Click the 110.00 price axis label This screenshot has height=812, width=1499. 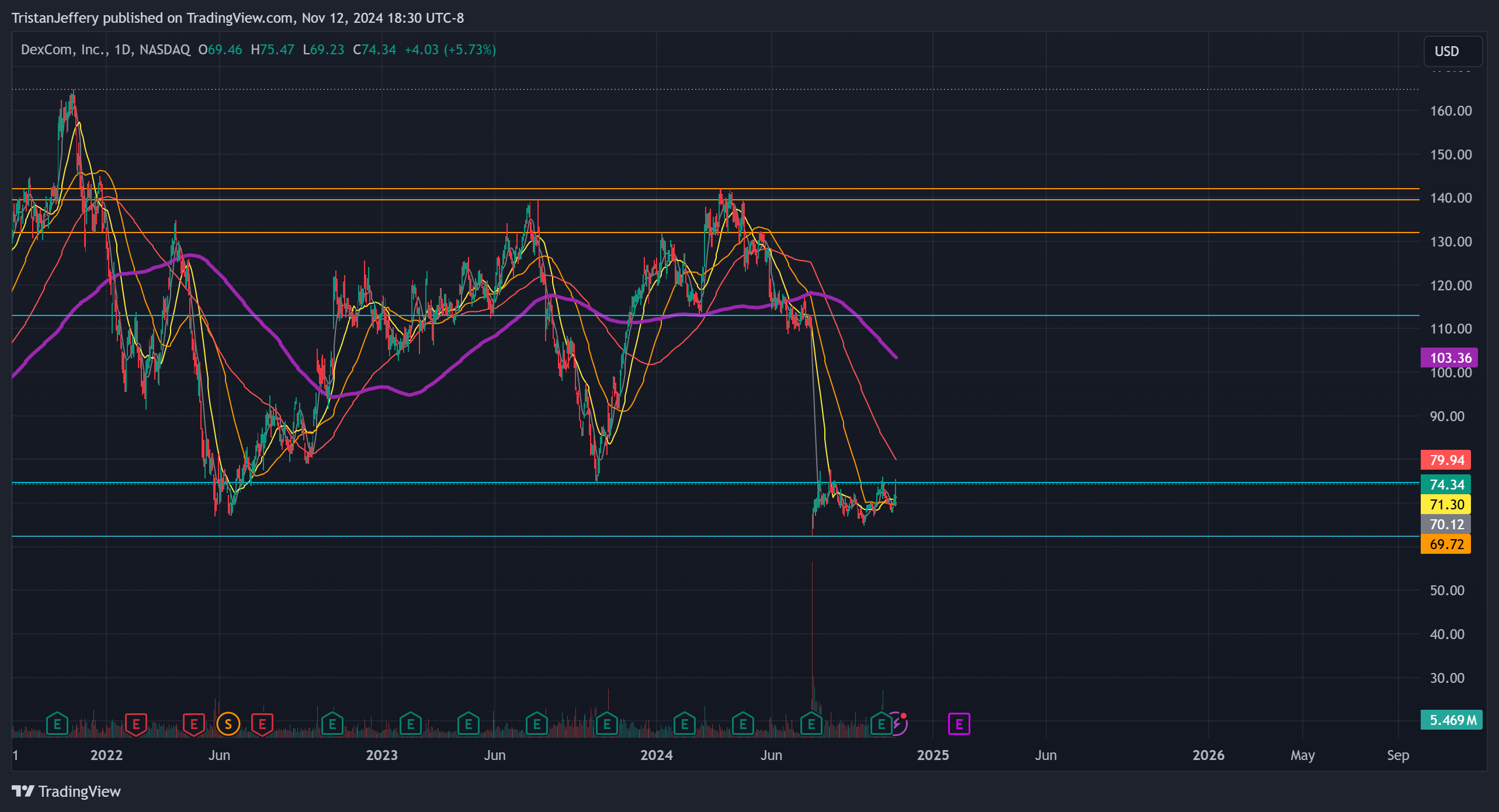1451,328
